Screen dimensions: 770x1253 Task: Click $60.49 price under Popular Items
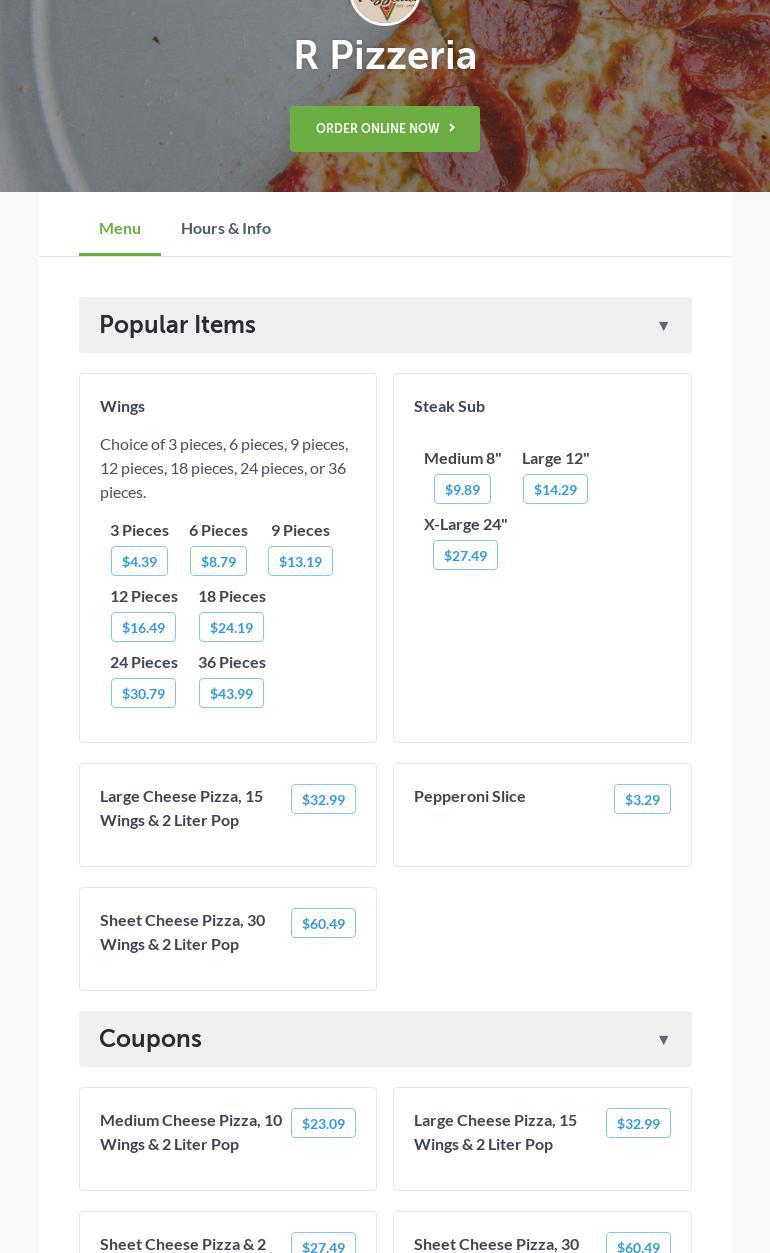[323, 923]
